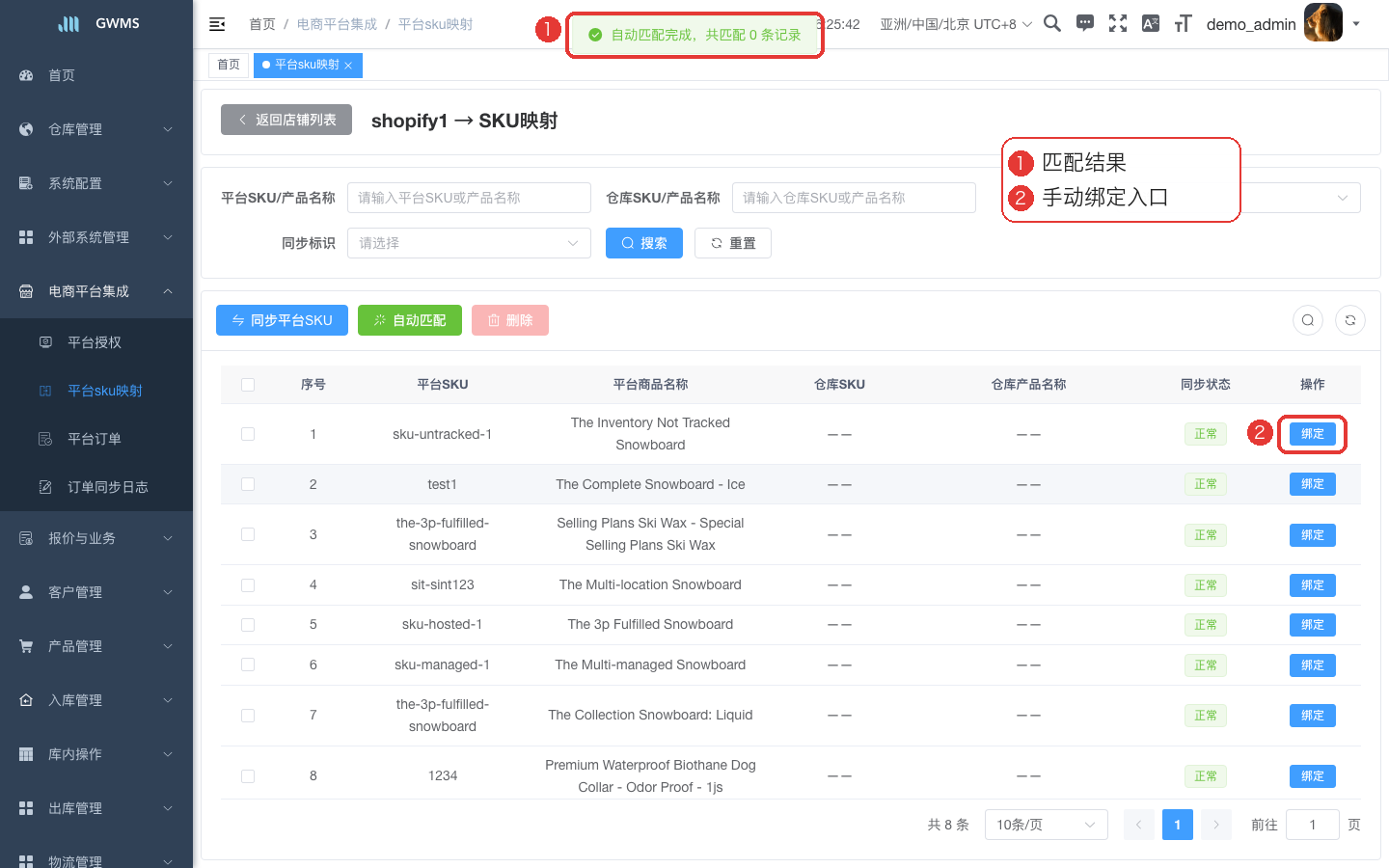
Task: Click the green 自动匹配 button
Action: coord(410,320)
